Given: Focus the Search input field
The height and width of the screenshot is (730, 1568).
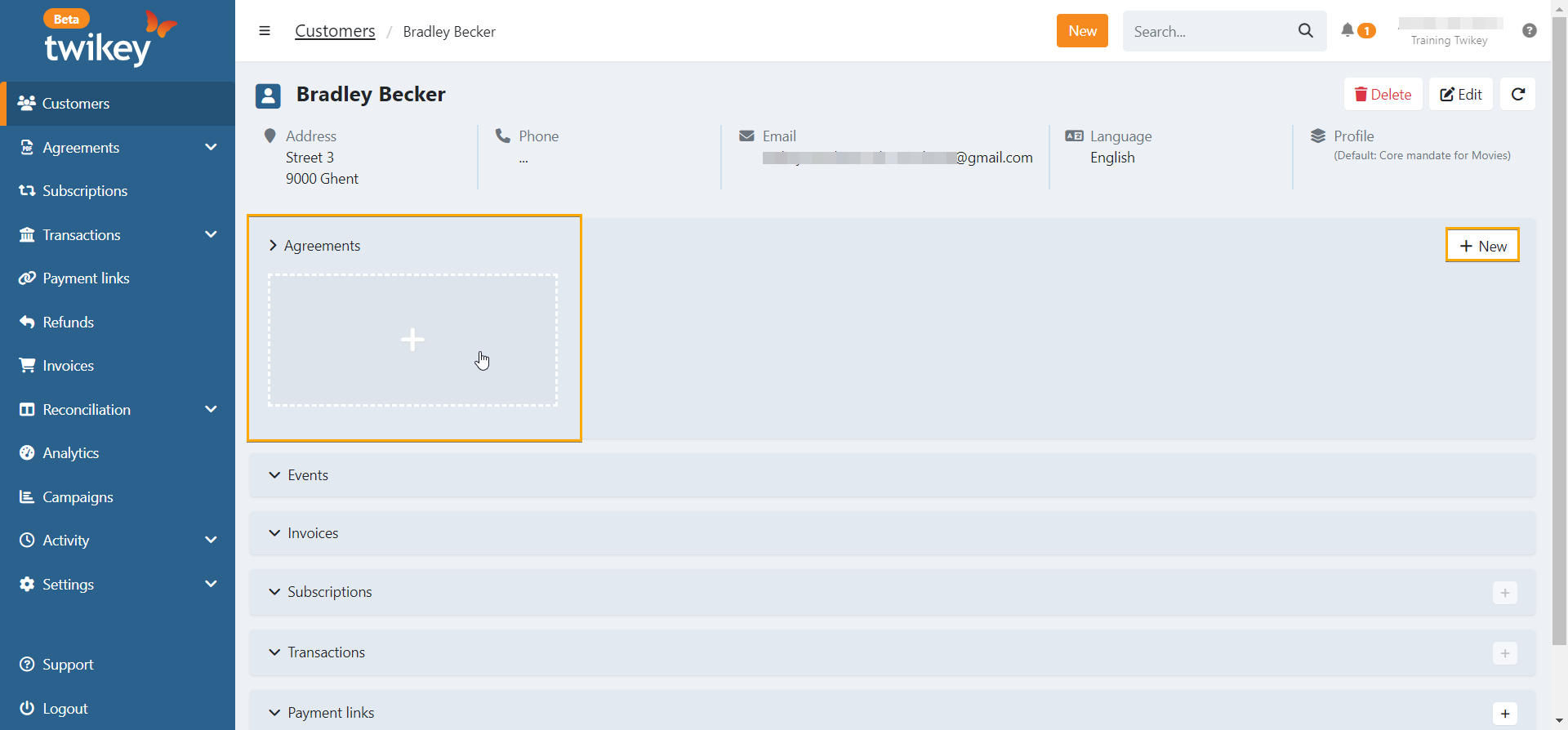Looking at the screenshot, I should (1209, 32).
